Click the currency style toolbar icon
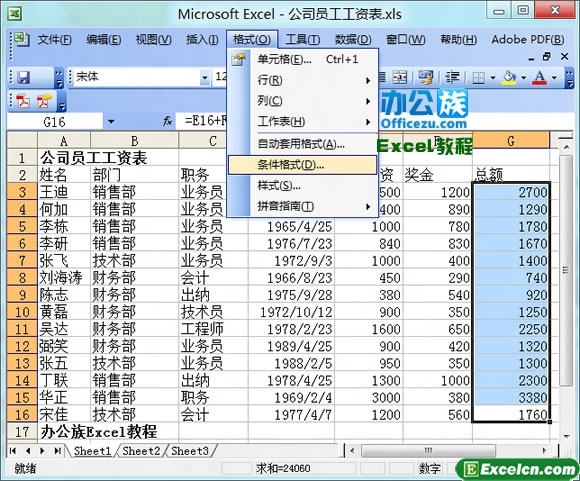580x481 pixels. click(x=425, y=77)
